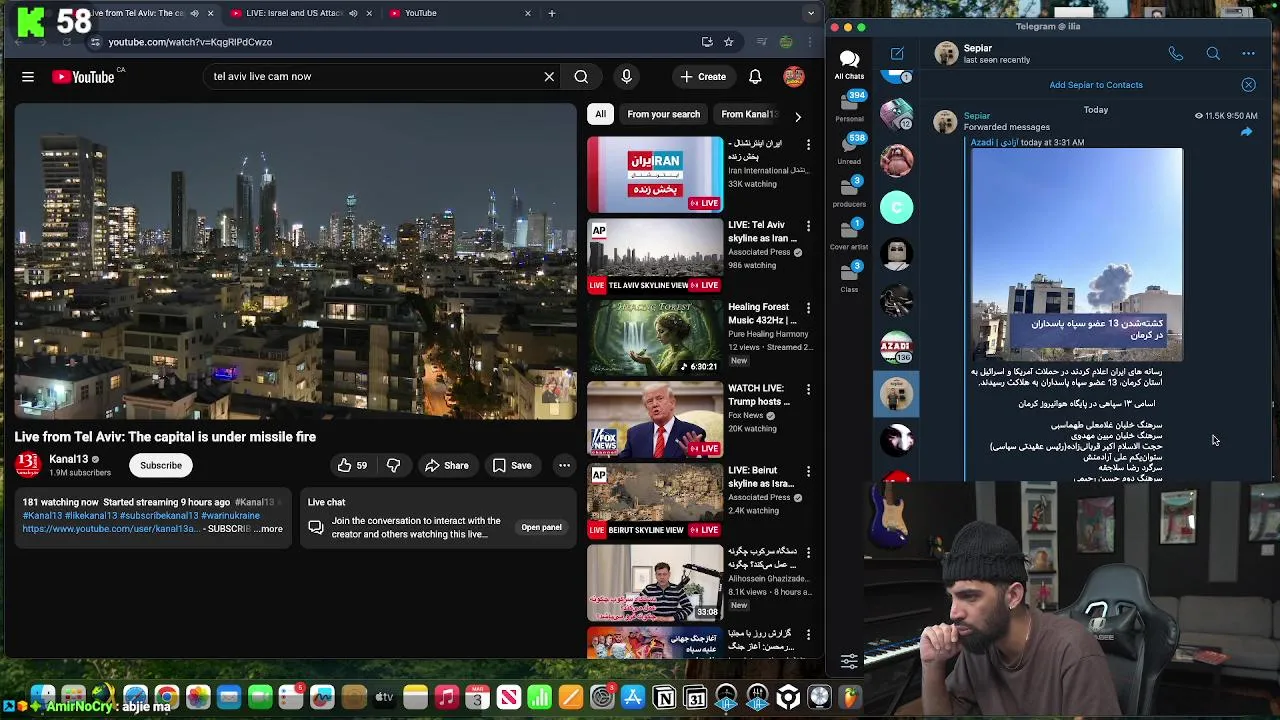Open options for Tel Aviv skyline video

[x=808, y=226]
